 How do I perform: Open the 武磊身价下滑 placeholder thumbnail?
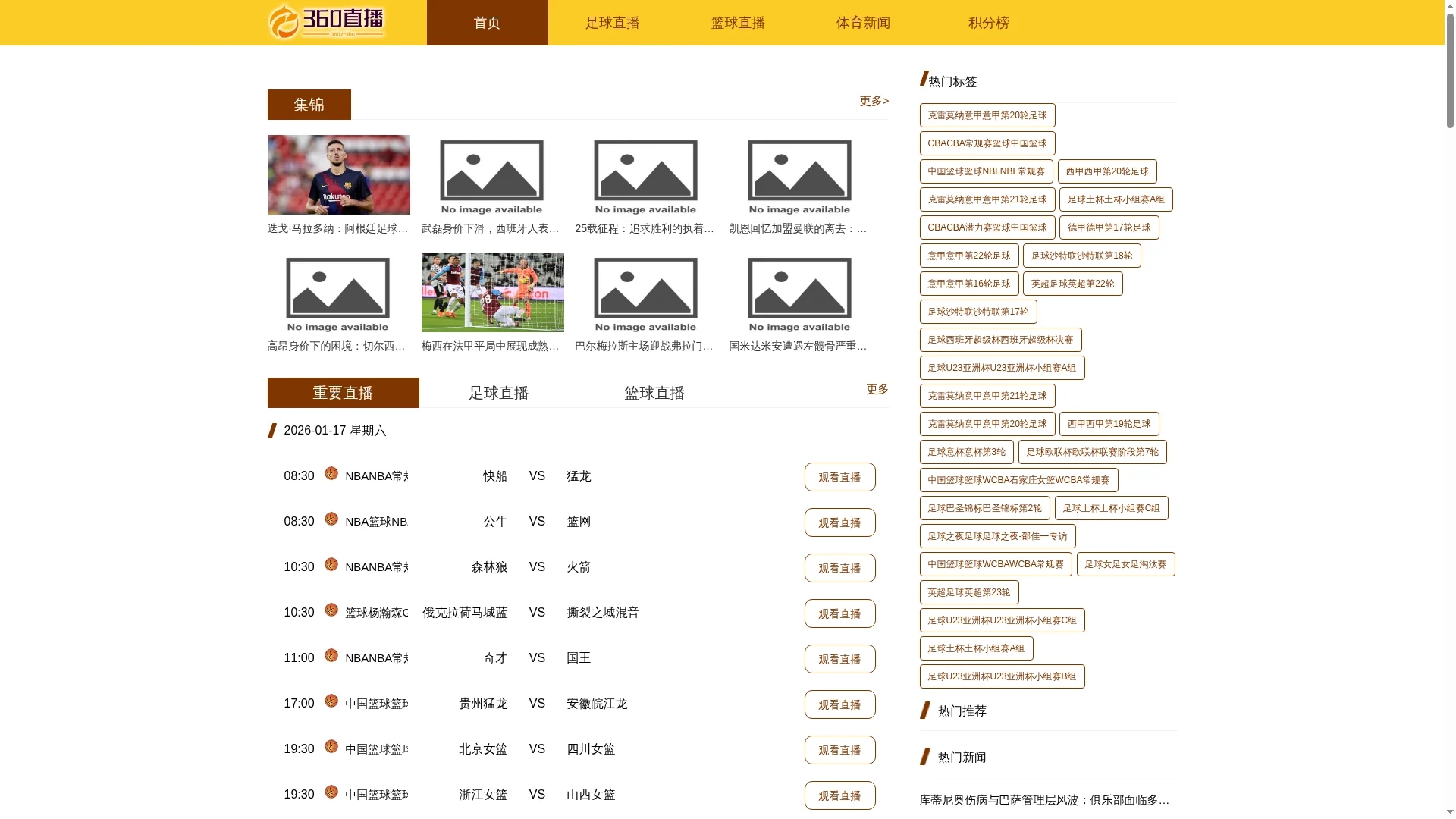pyautogui.click(x=492, y=174)
